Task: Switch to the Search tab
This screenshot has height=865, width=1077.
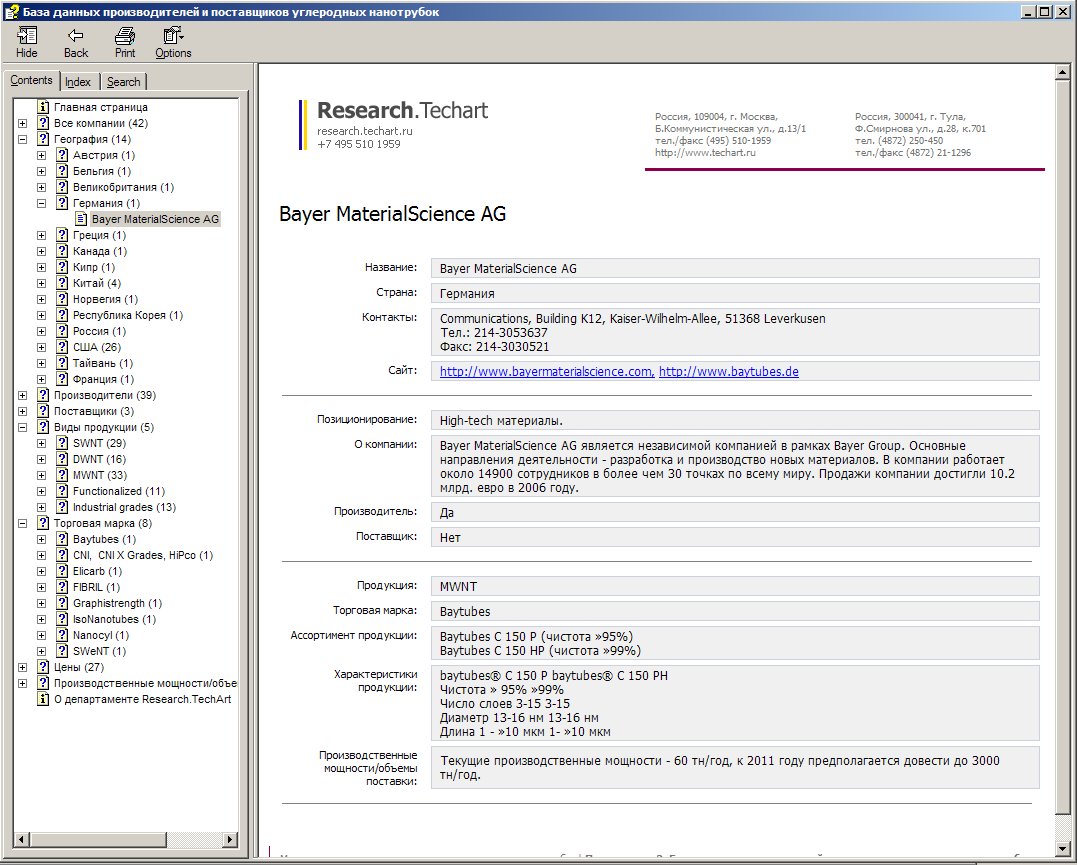Action: [x=124, y=82]
